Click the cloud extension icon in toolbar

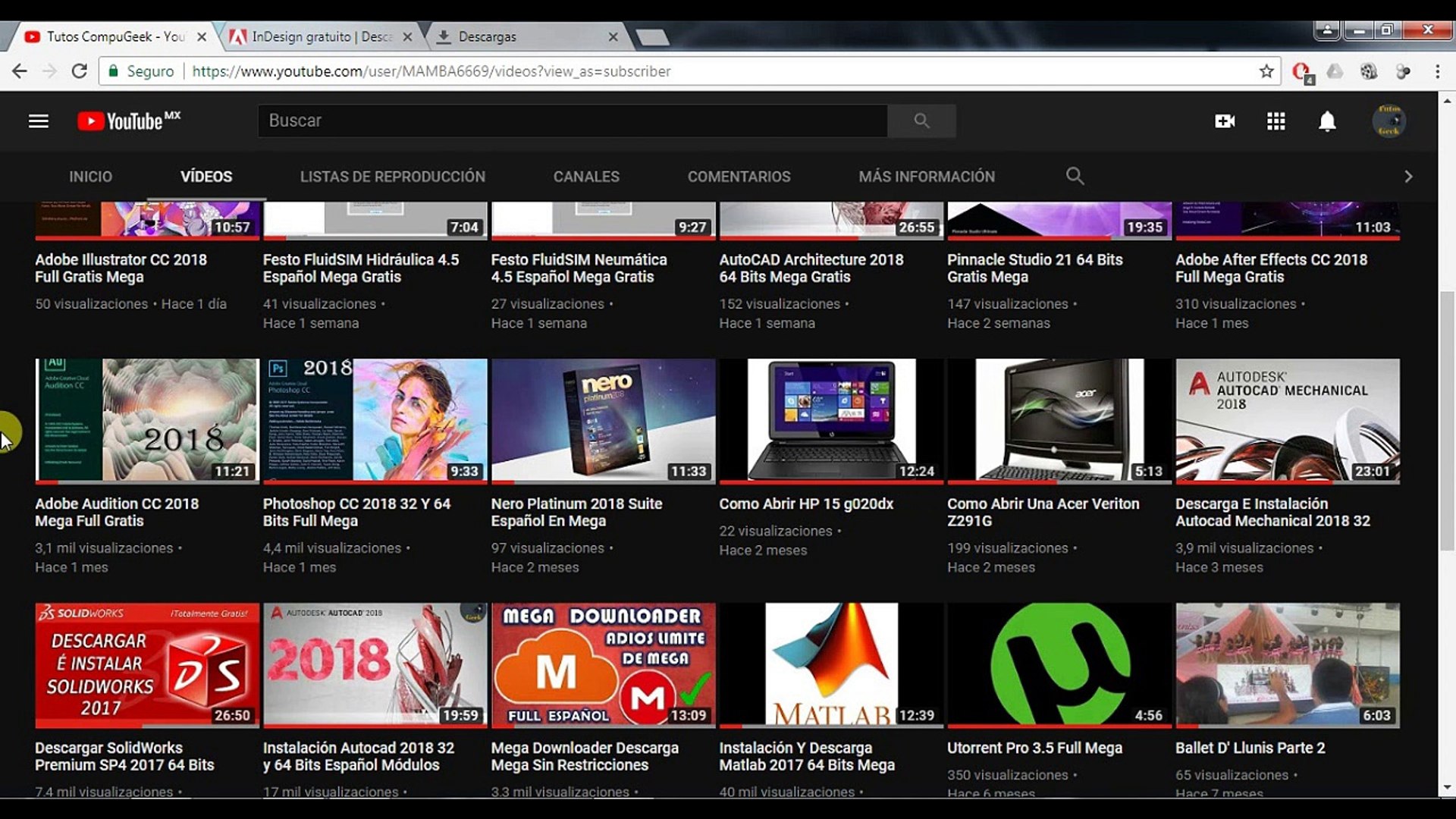pos(1335,71)
